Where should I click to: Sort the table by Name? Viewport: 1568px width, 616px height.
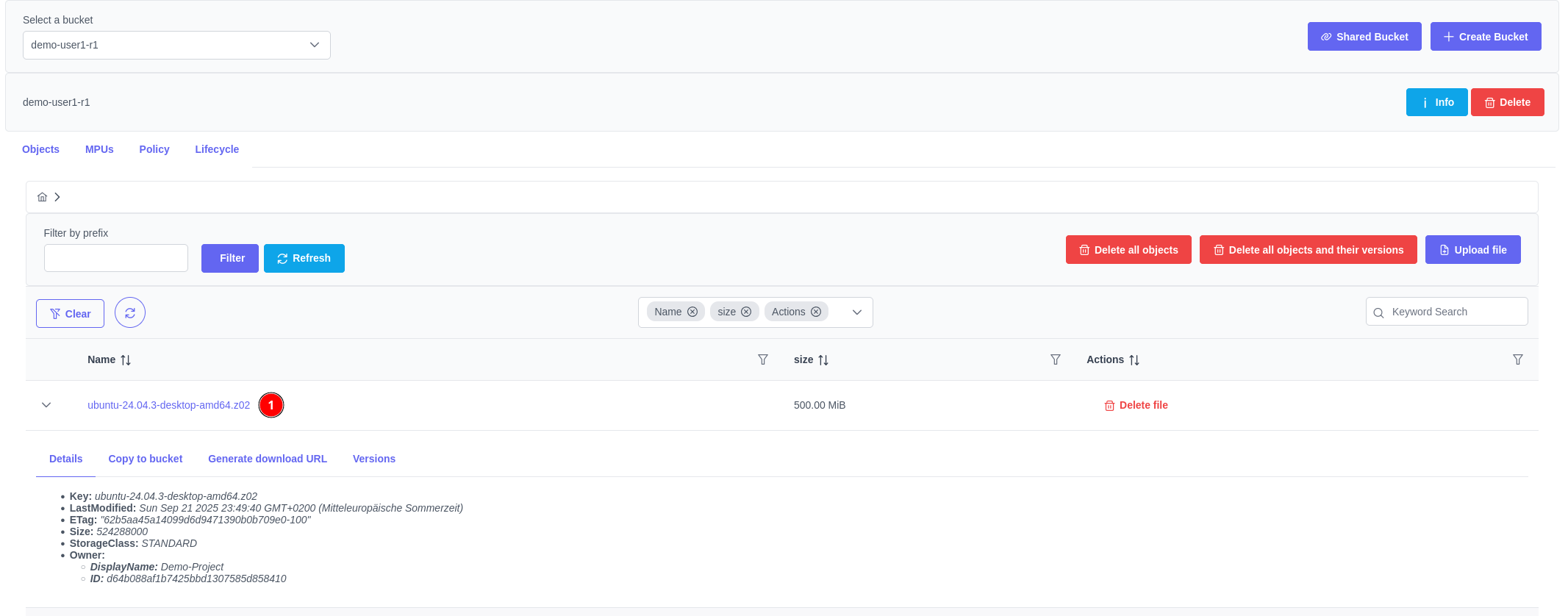click(x=126, y=360)
